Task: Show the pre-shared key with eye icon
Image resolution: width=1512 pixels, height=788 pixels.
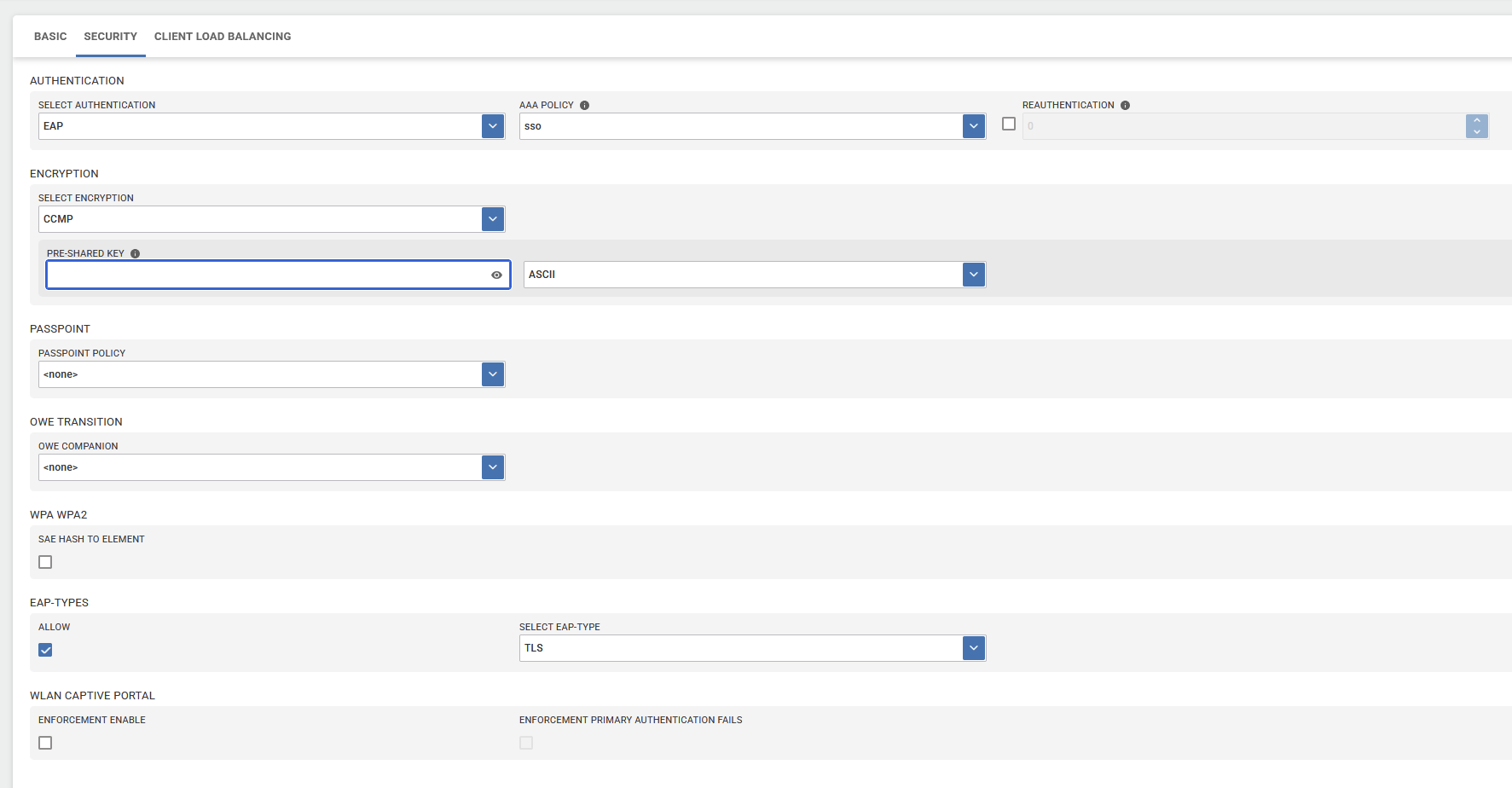Action: [496, 275]
